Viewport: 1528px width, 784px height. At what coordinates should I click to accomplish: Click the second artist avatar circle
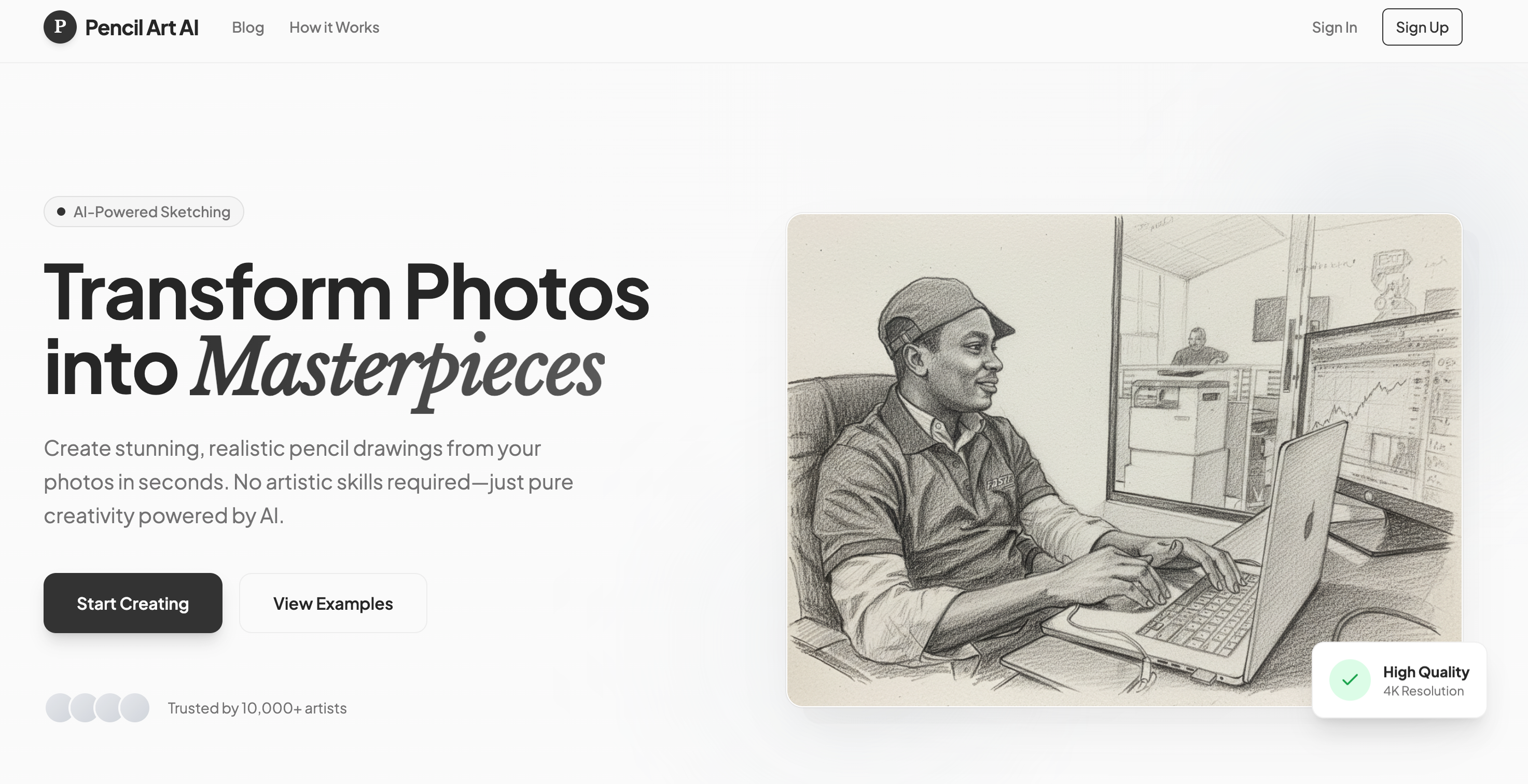(85, 707)
